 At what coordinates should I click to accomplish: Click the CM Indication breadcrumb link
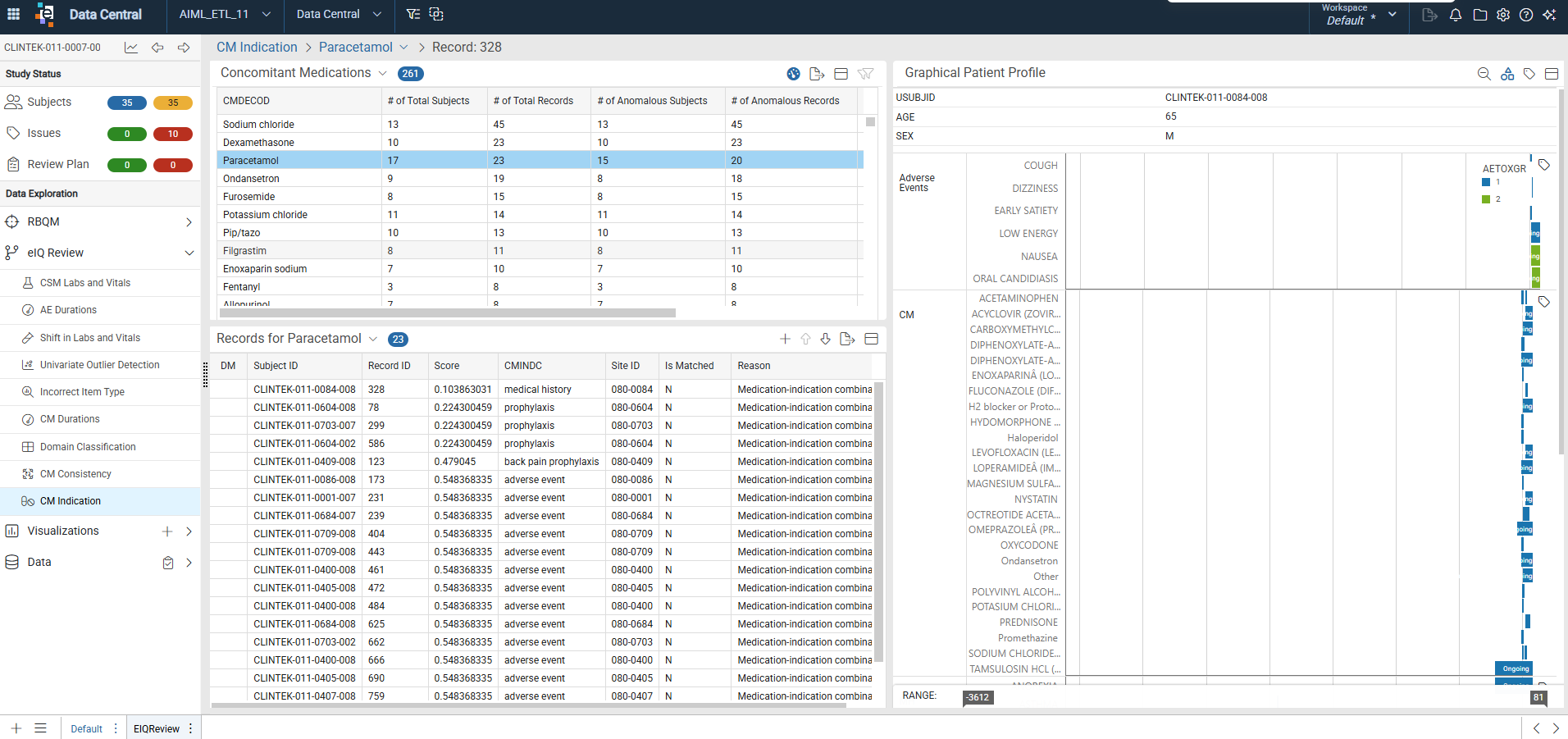257,48
